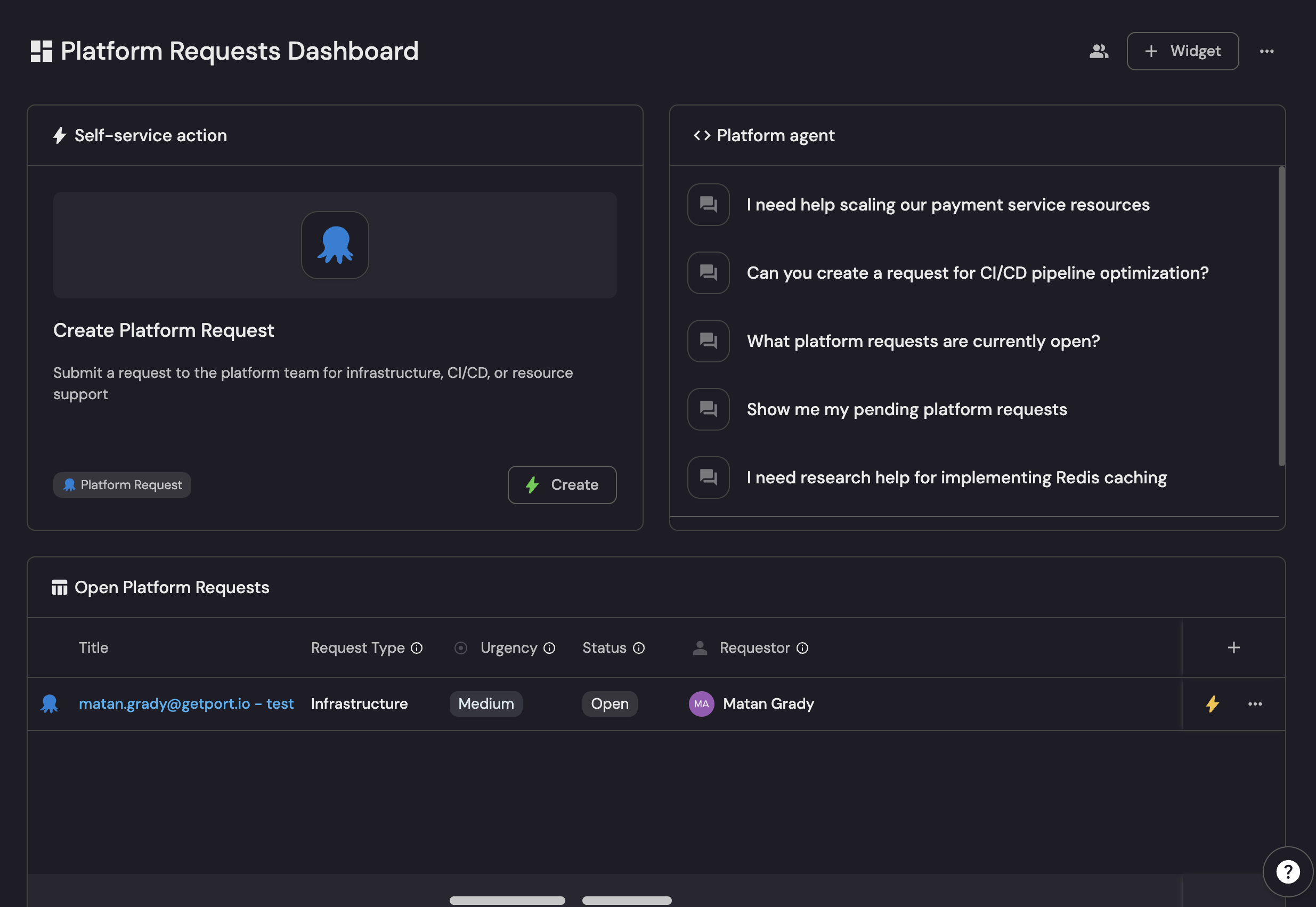Open the matan.grady@getport.io - test entity link
This screenshot has width=1316, height=907.
pos(186,703)
